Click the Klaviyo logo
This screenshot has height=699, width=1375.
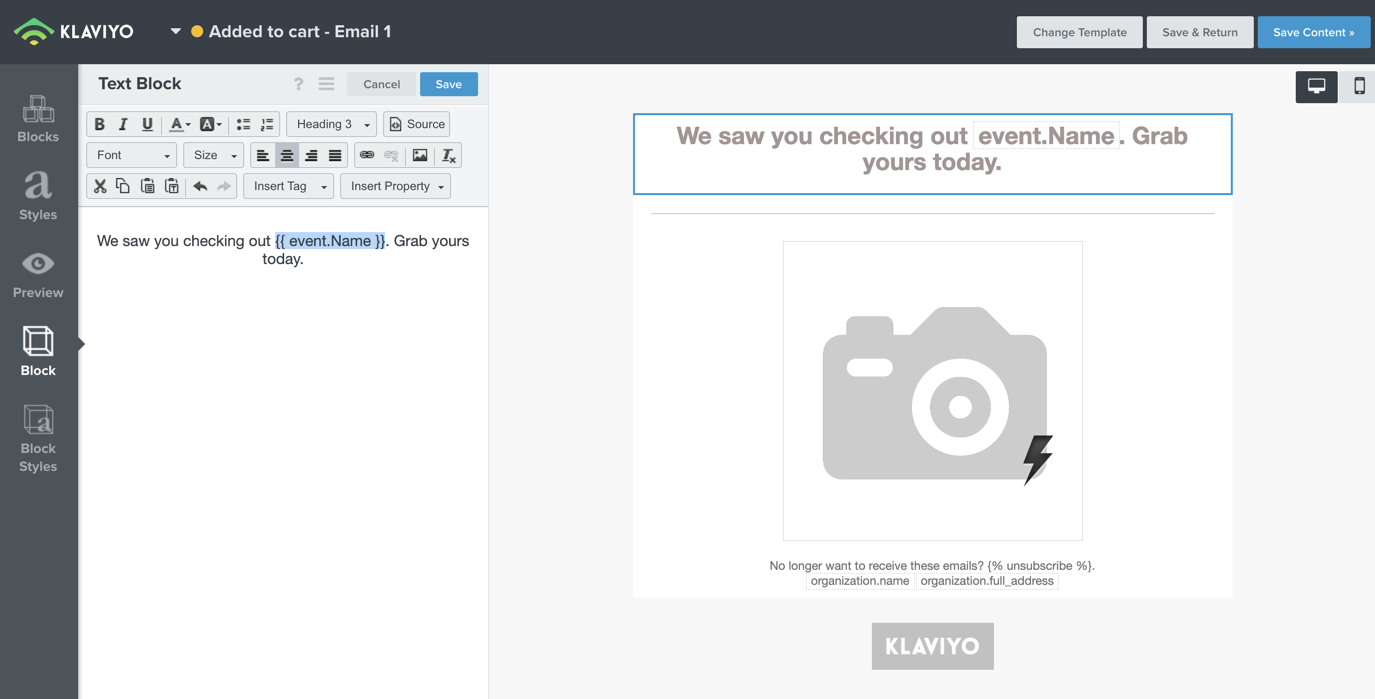(x=73, y=32)
